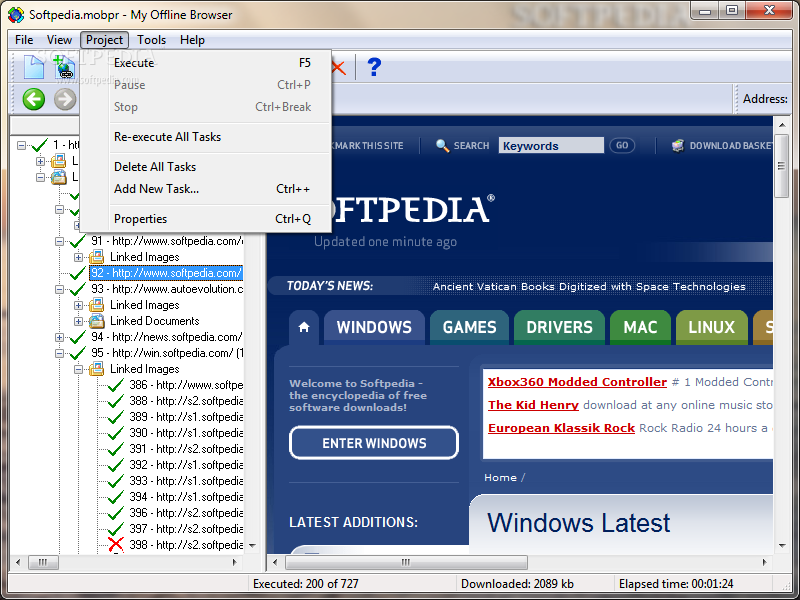Collapse the root task 1 tree node
Image resolution: width=800 pixels, height=600 pixels.
click(x=21, y=145)
